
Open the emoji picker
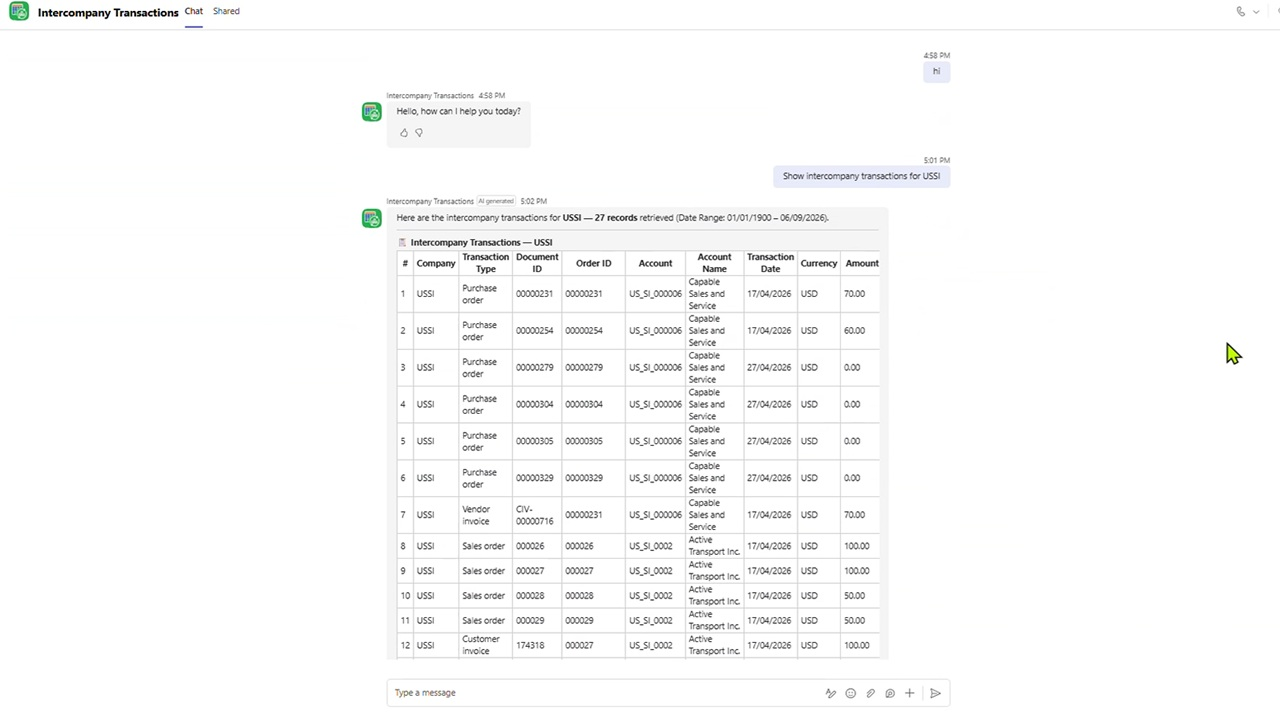[851, 693]
